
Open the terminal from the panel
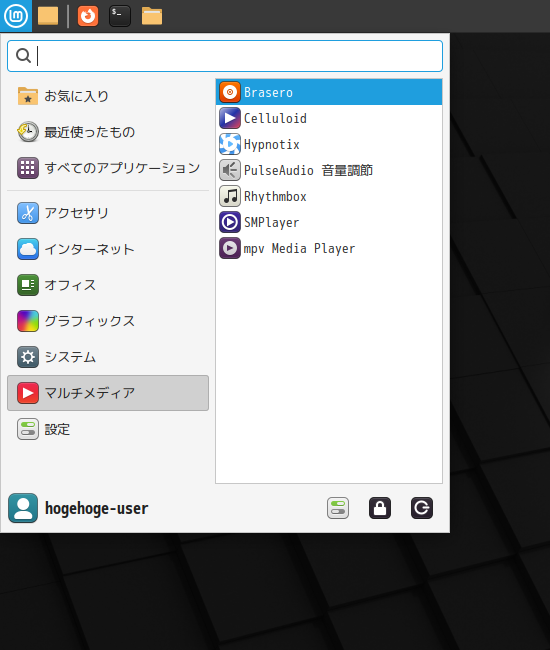(x=120, y=16)
